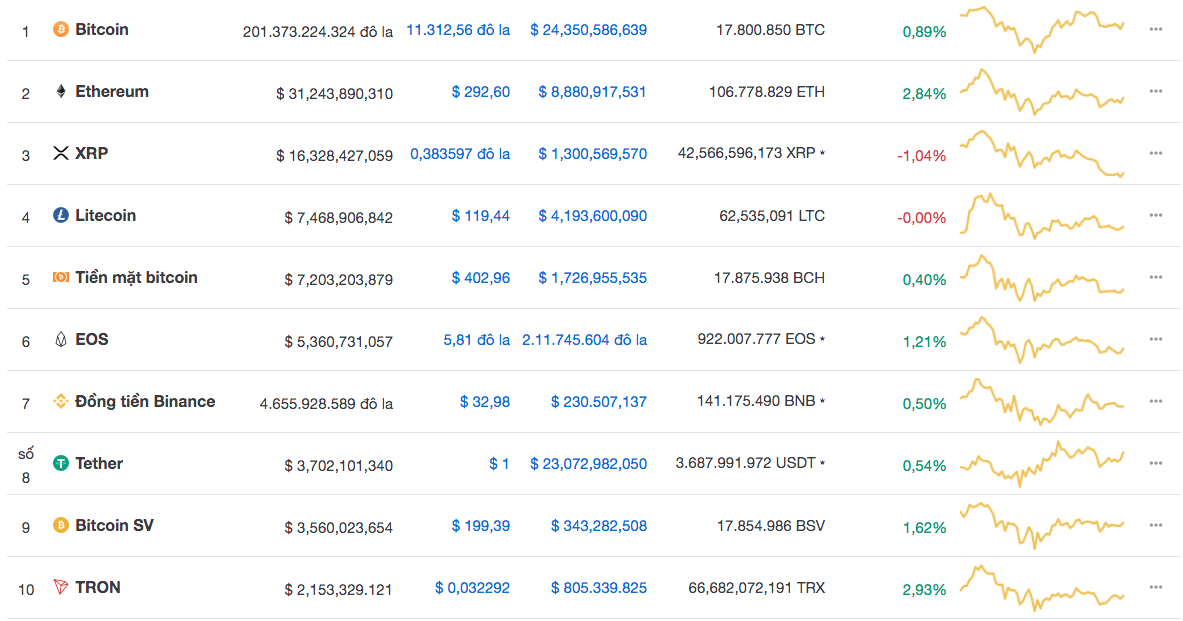Viewport: 1183px width, 621px height.
Task: Click the Binance coin logo icon
Action: point(61,402)
